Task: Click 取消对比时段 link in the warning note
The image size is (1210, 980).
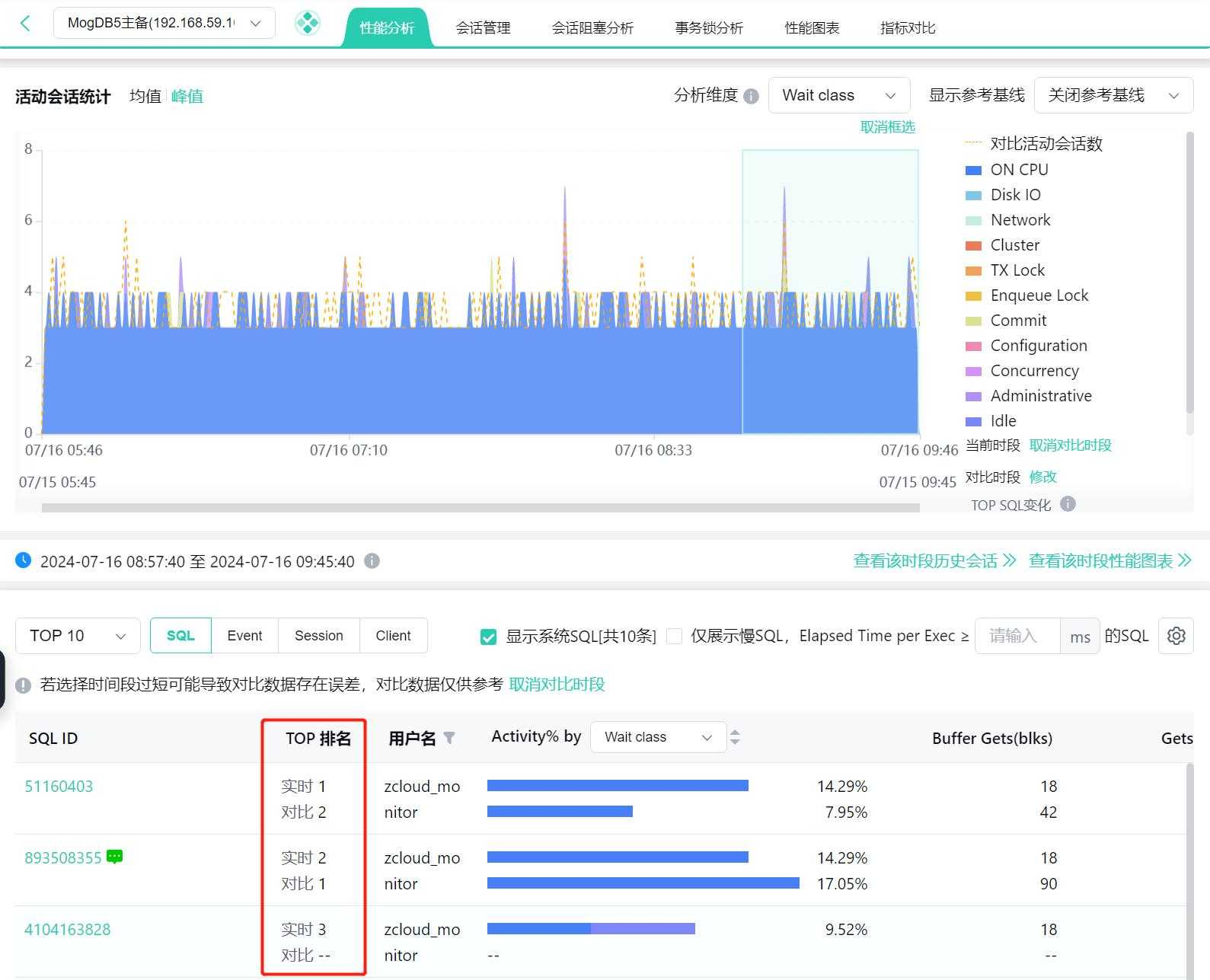Action: pos(557,685)
